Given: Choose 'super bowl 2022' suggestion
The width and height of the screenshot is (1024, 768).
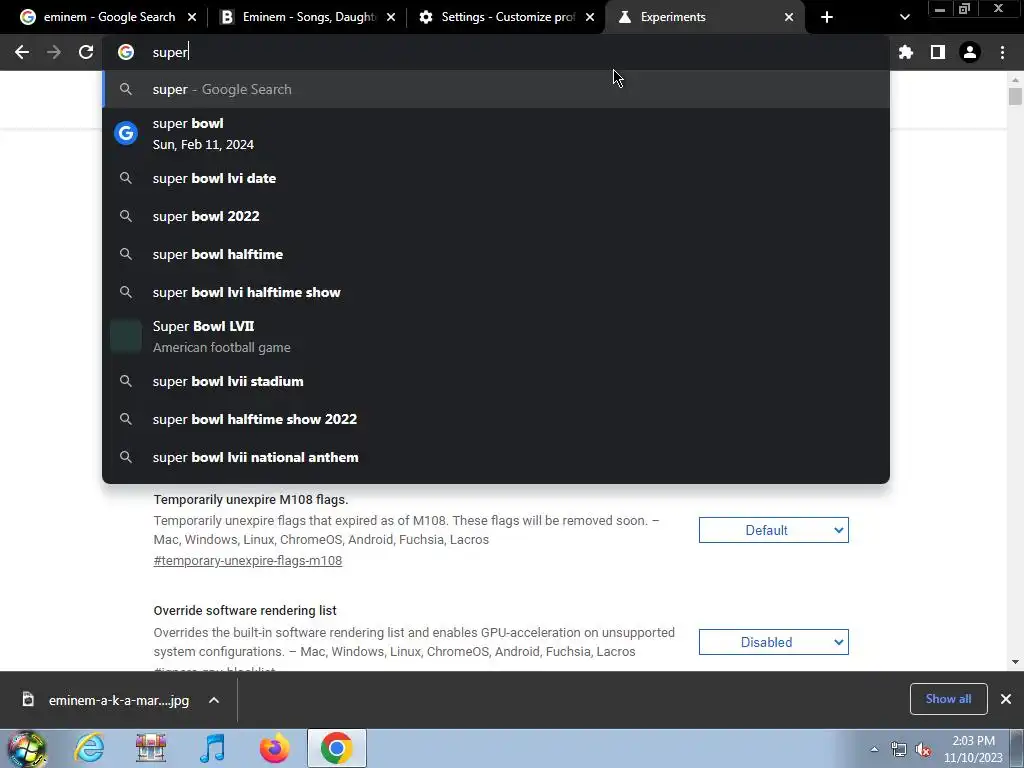Looking at the screenshot, I should point(496,216).
